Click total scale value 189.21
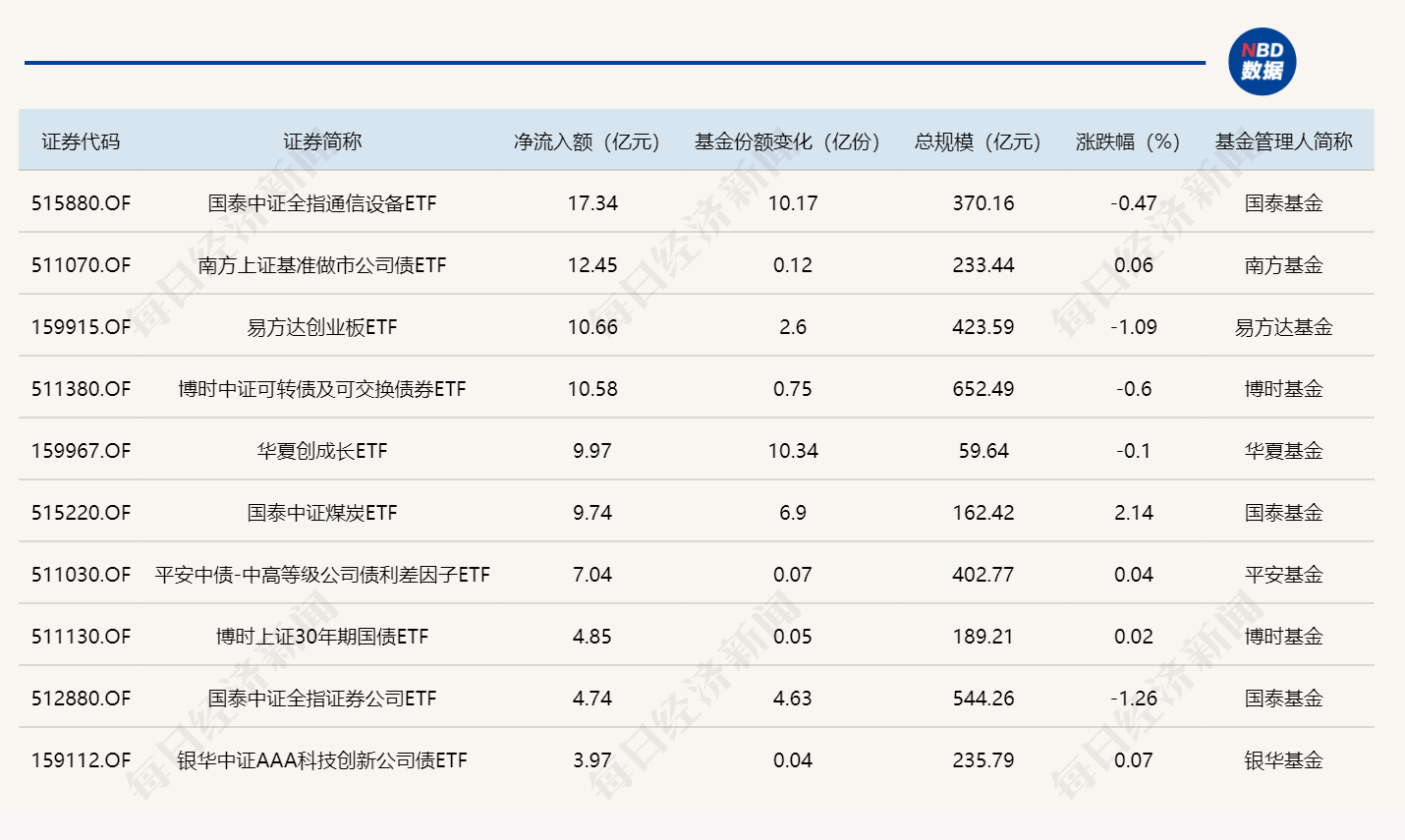Screen dimensions: 1405x840 pyautogui.click(x=983, y=637)
